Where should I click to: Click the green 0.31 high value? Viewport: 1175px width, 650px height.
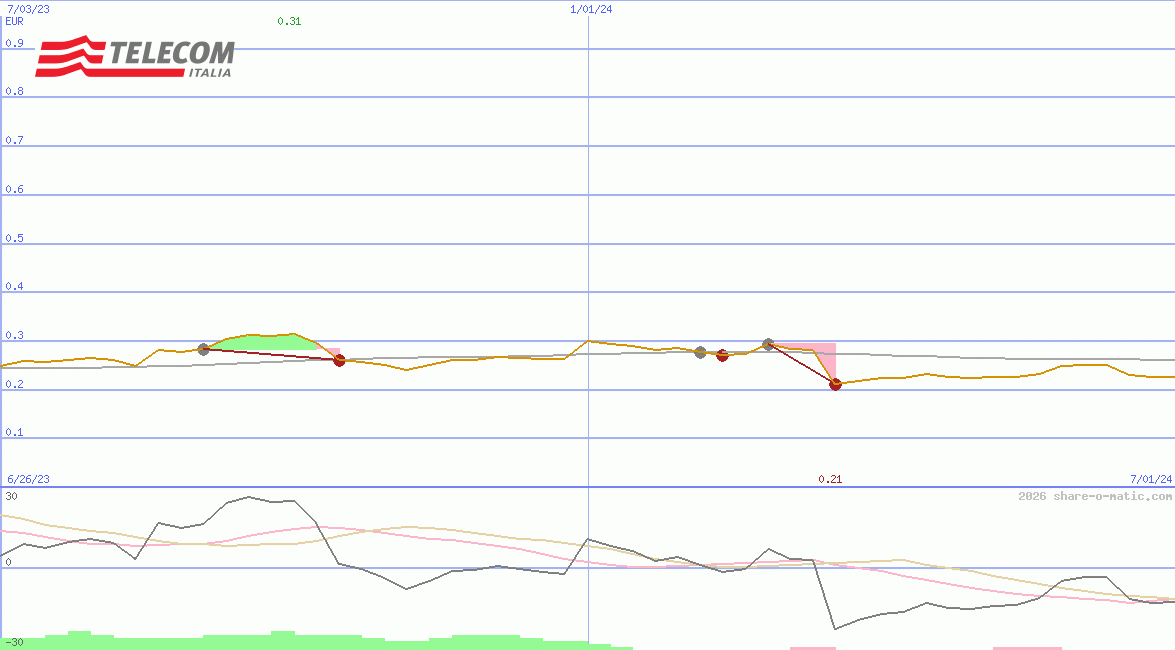click(x=289, y=21)
